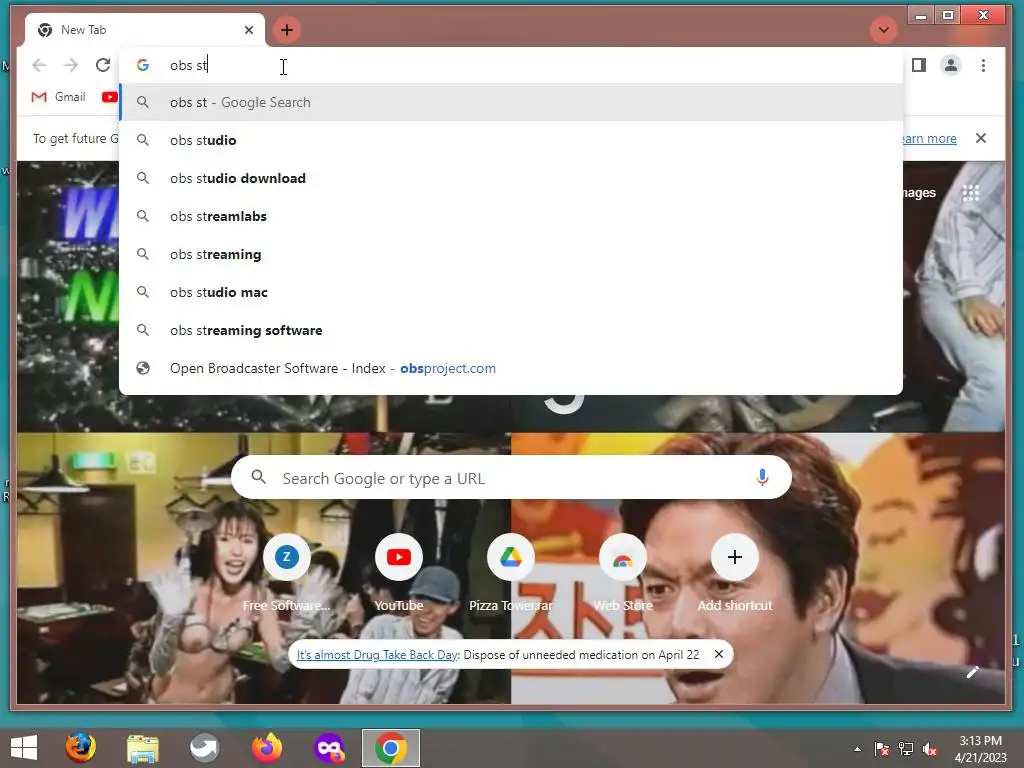Open the Chrome profile avatar
Image resolution: width=1024 pixels, height=768 pixels.
pos(951,65)
